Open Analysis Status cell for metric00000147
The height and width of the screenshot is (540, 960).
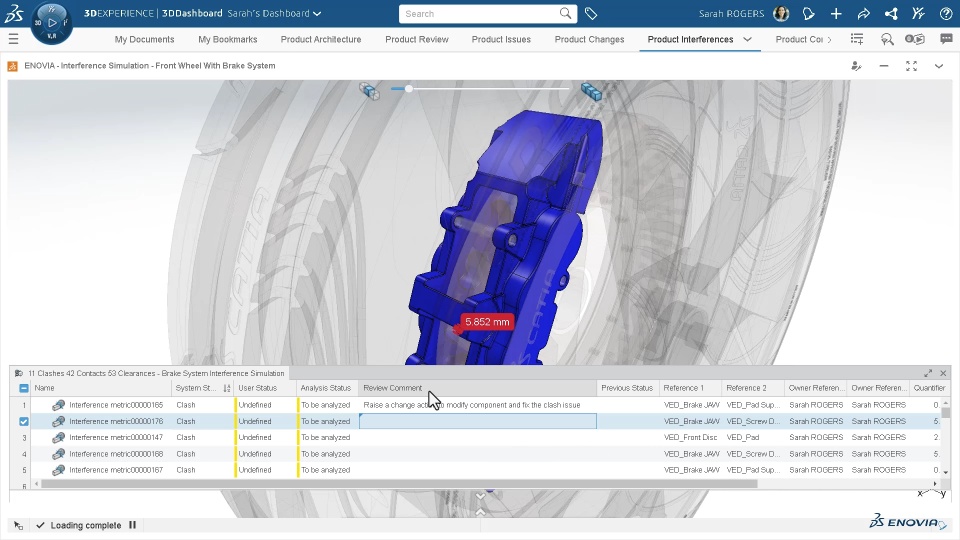326,438
